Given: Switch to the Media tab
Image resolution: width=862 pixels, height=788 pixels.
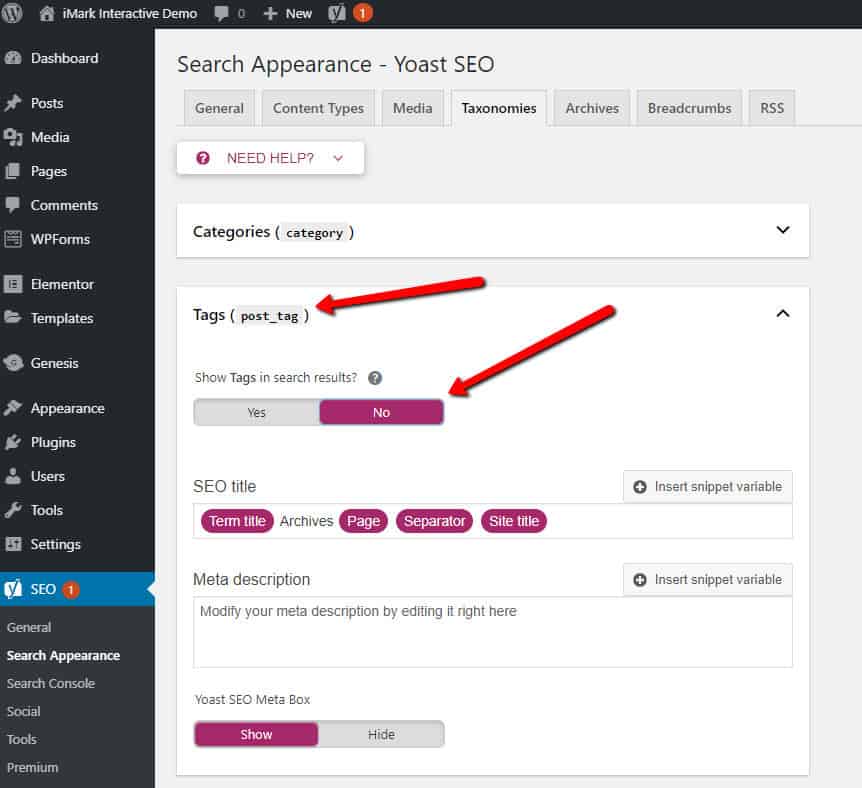Looking at the screenshot, I should tap(412, 108).
